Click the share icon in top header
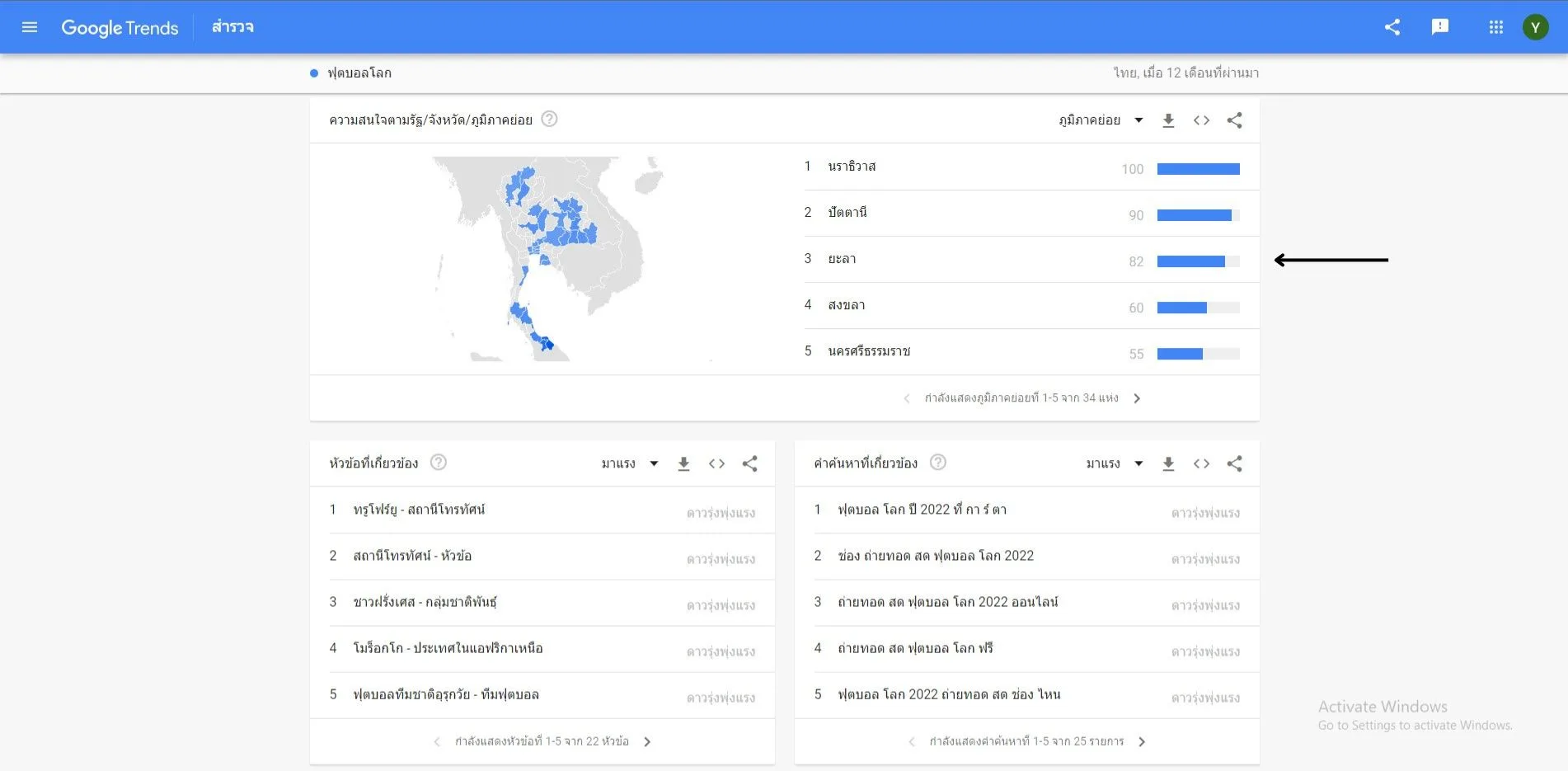Viewport: 1568px width, 771px height. tap(1392, 27)
